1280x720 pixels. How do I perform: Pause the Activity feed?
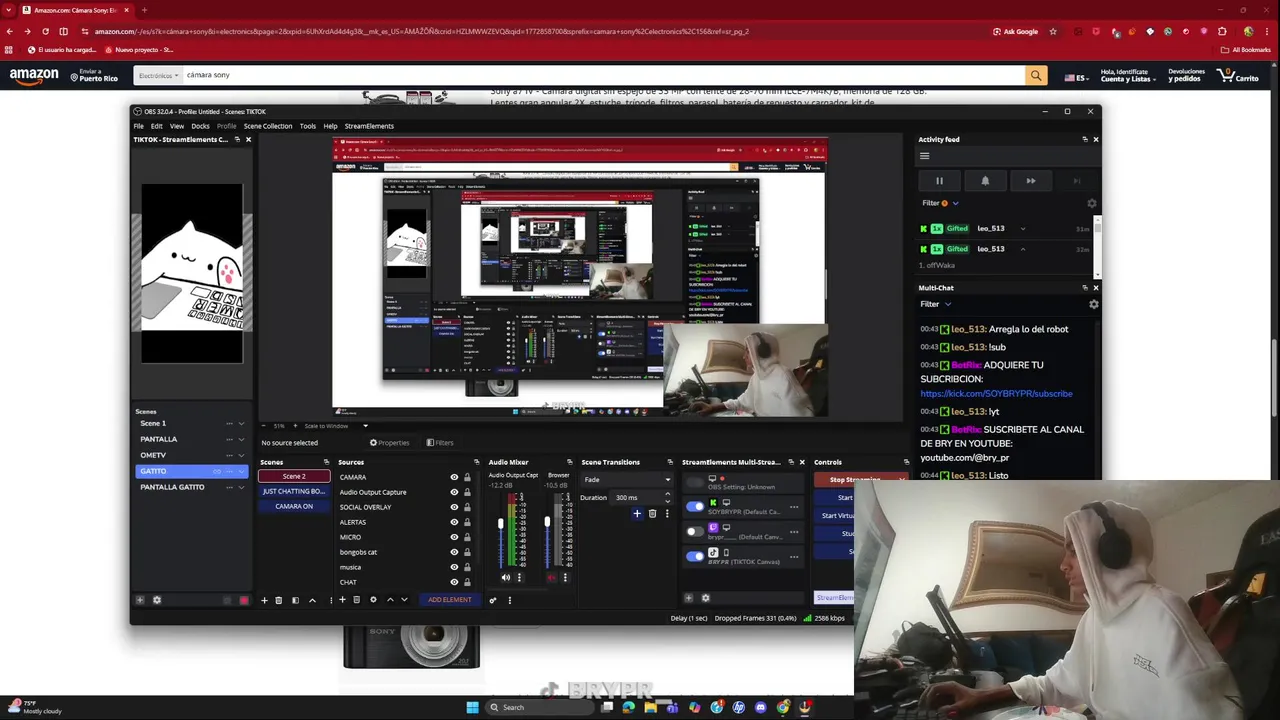939,181
